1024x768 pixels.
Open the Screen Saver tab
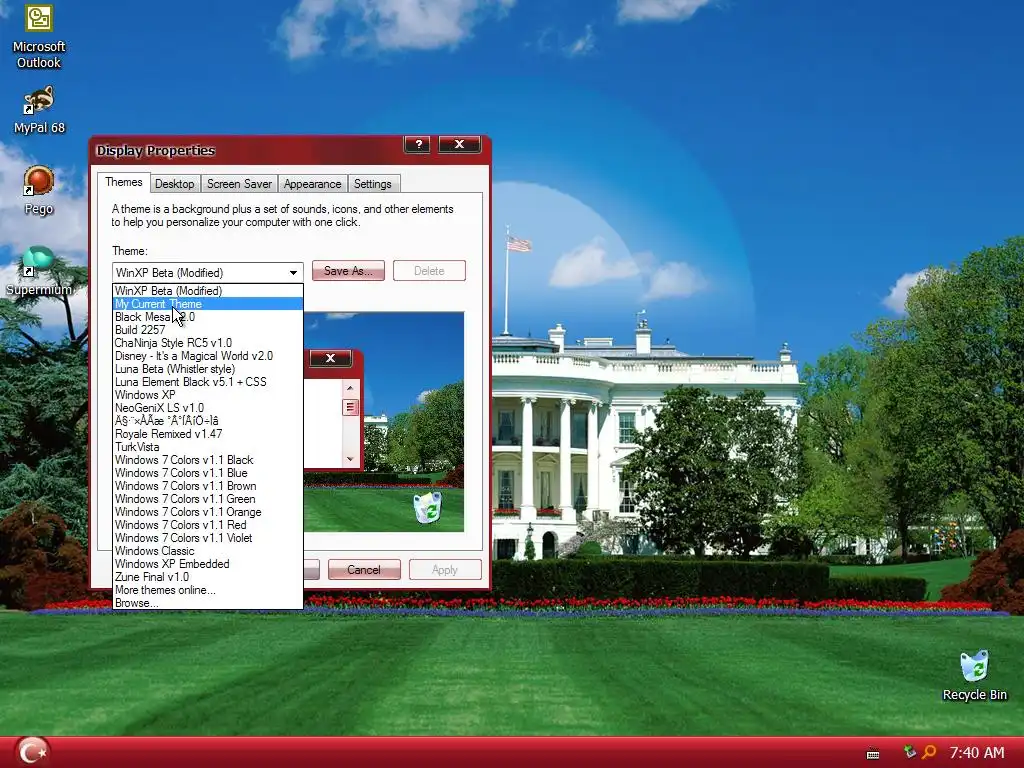239,184
